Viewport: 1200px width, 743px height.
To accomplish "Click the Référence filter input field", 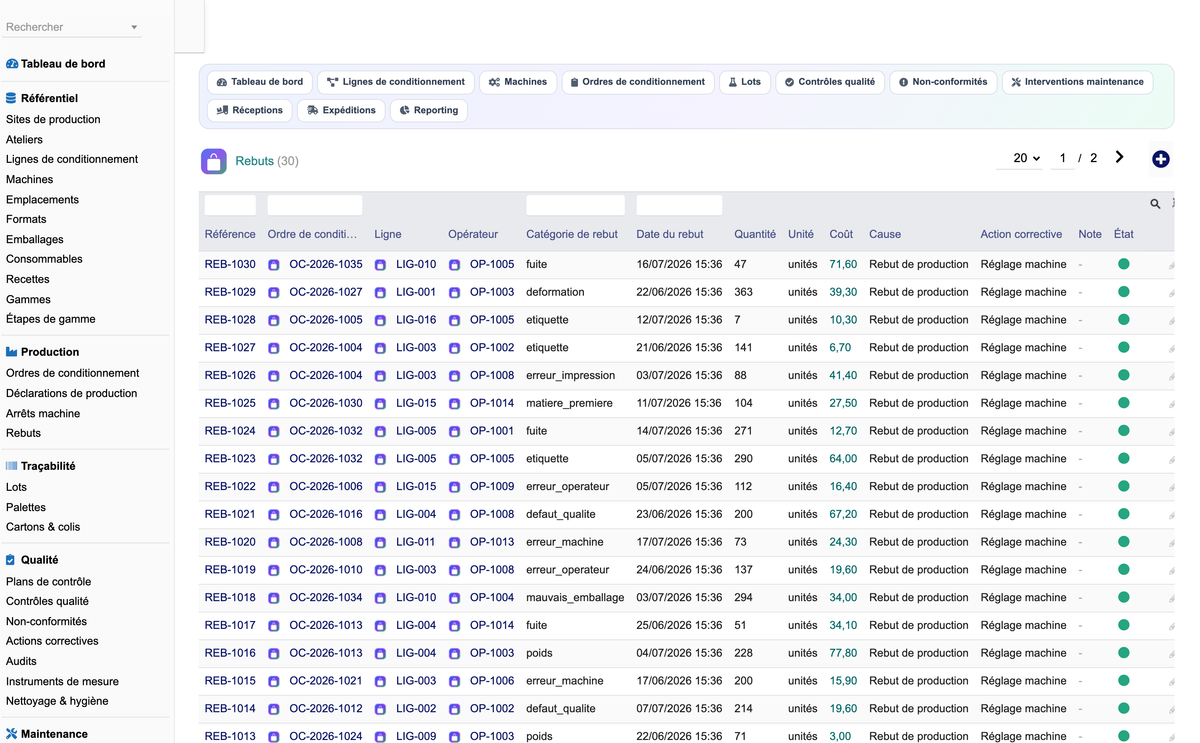I will 230,205.
